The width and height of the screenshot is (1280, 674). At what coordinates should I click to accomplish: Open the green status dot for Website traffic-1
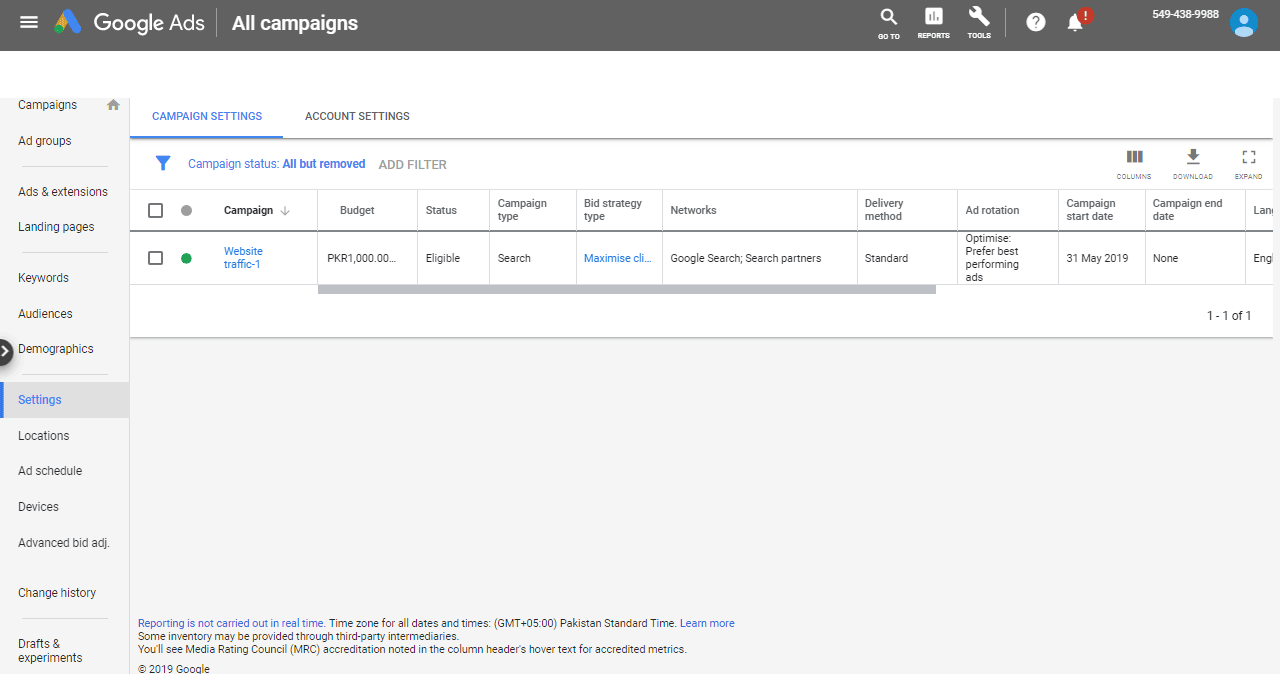[x=186, y=258]
